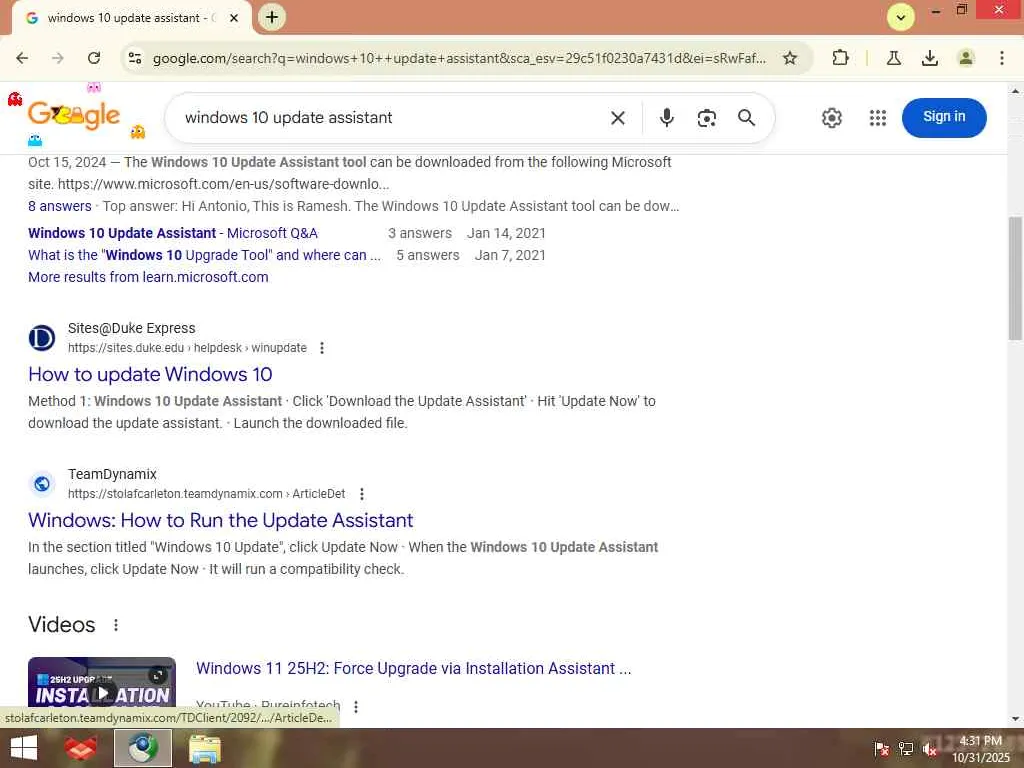Open Chrome Labs flask icon
This screenshot has height=768, width=1024.
tap(894, 58)
